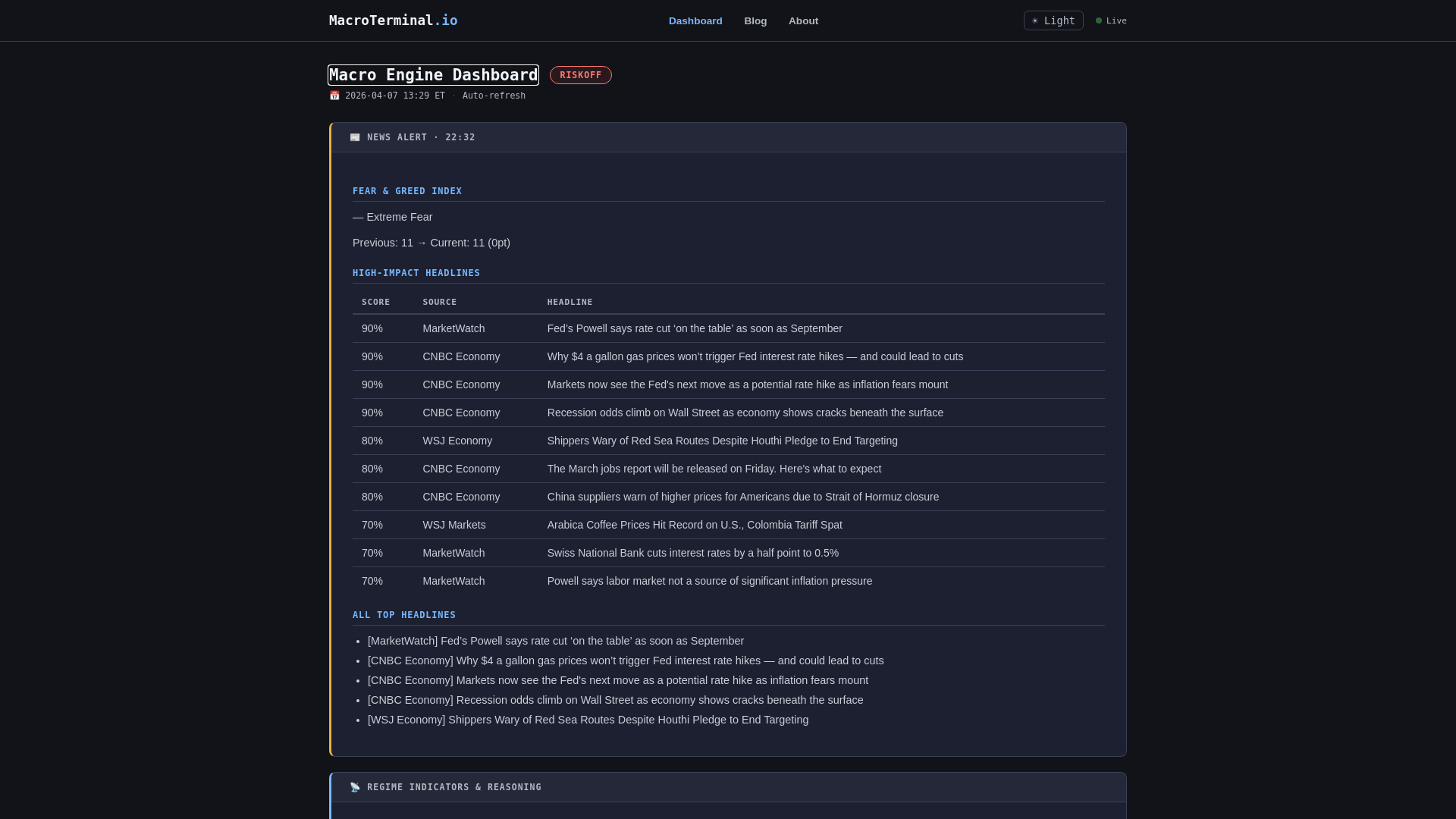Click the Auto-refresh label
Image resolution: width=1456 pixels, height=819 pixels.
[494, 96]
